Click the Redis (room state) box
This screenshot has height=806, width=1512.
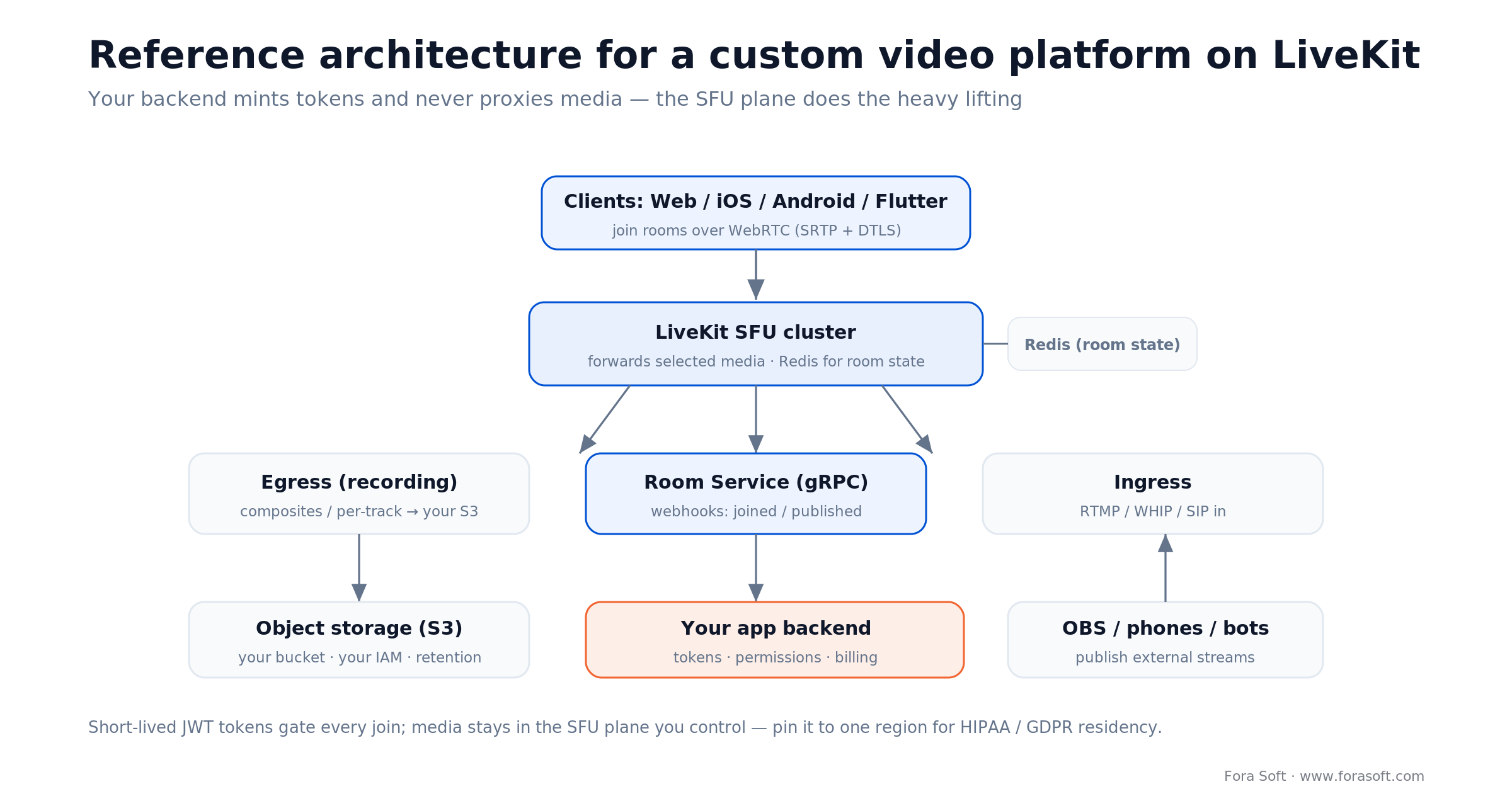click(1102, 344)
